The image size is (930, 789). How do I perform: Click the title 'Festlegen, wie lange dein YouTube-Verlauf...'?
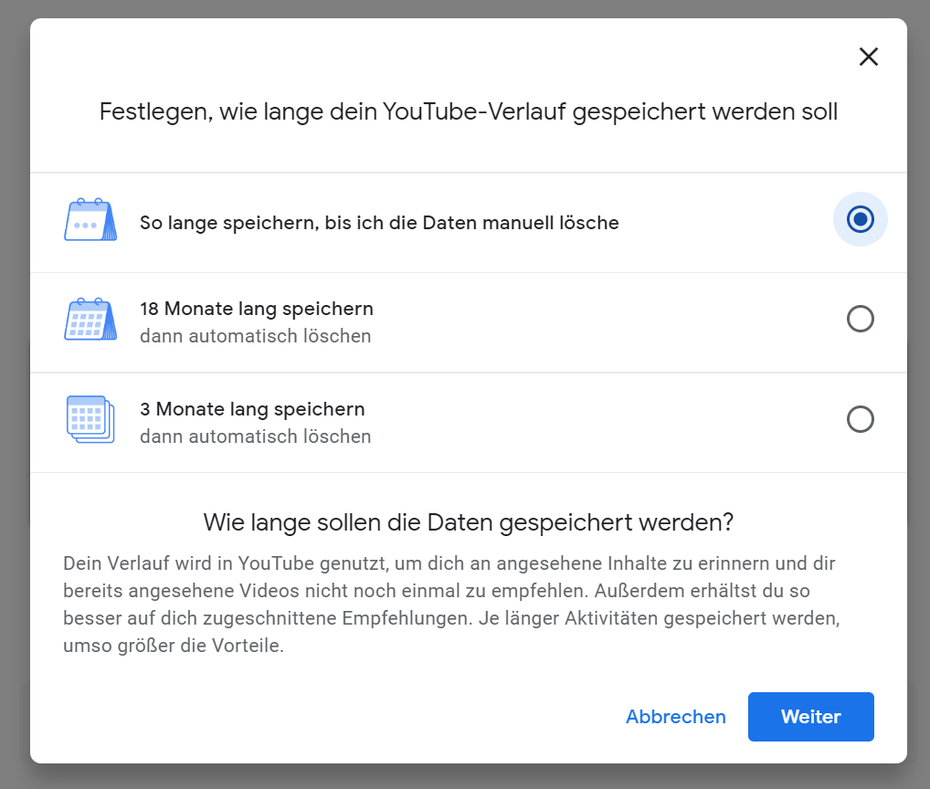click(469, 112)
